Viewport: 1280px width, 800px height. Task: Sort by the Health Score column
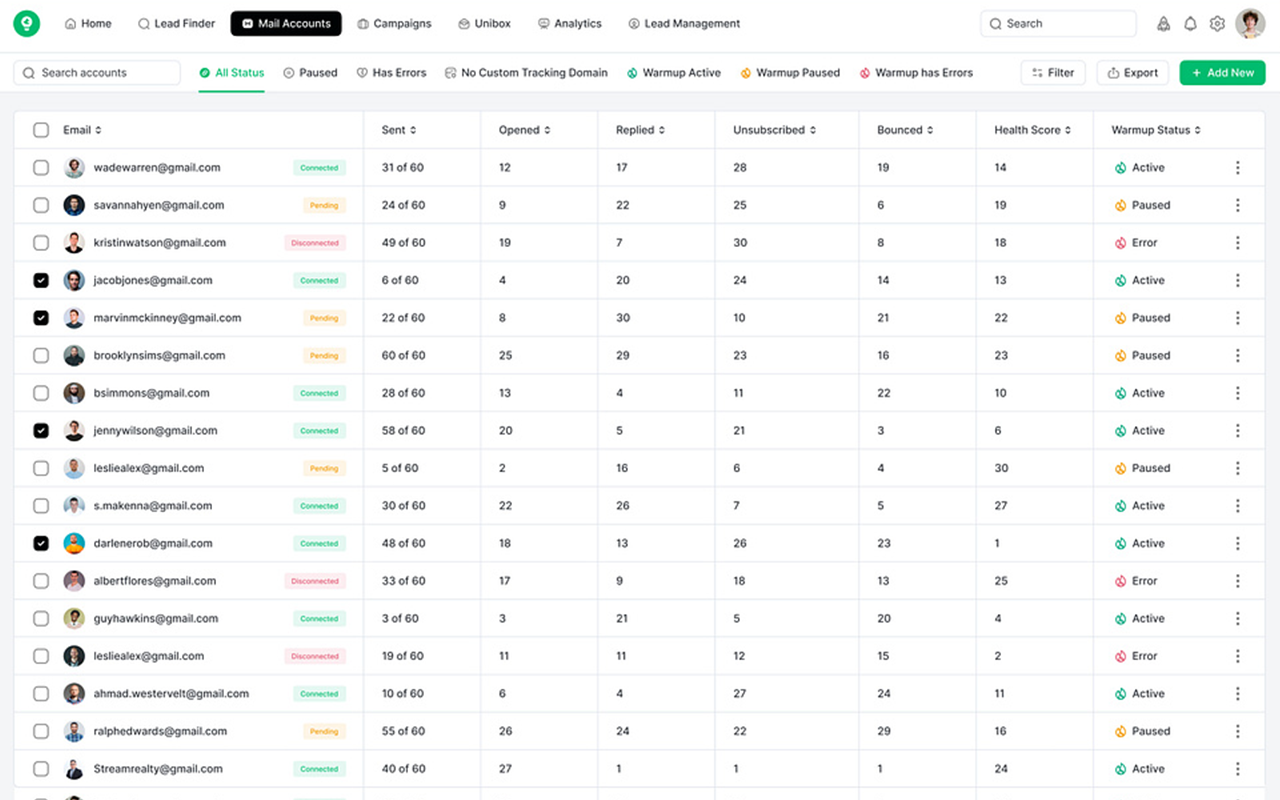pyautogui.click(x=1032, y=130)
